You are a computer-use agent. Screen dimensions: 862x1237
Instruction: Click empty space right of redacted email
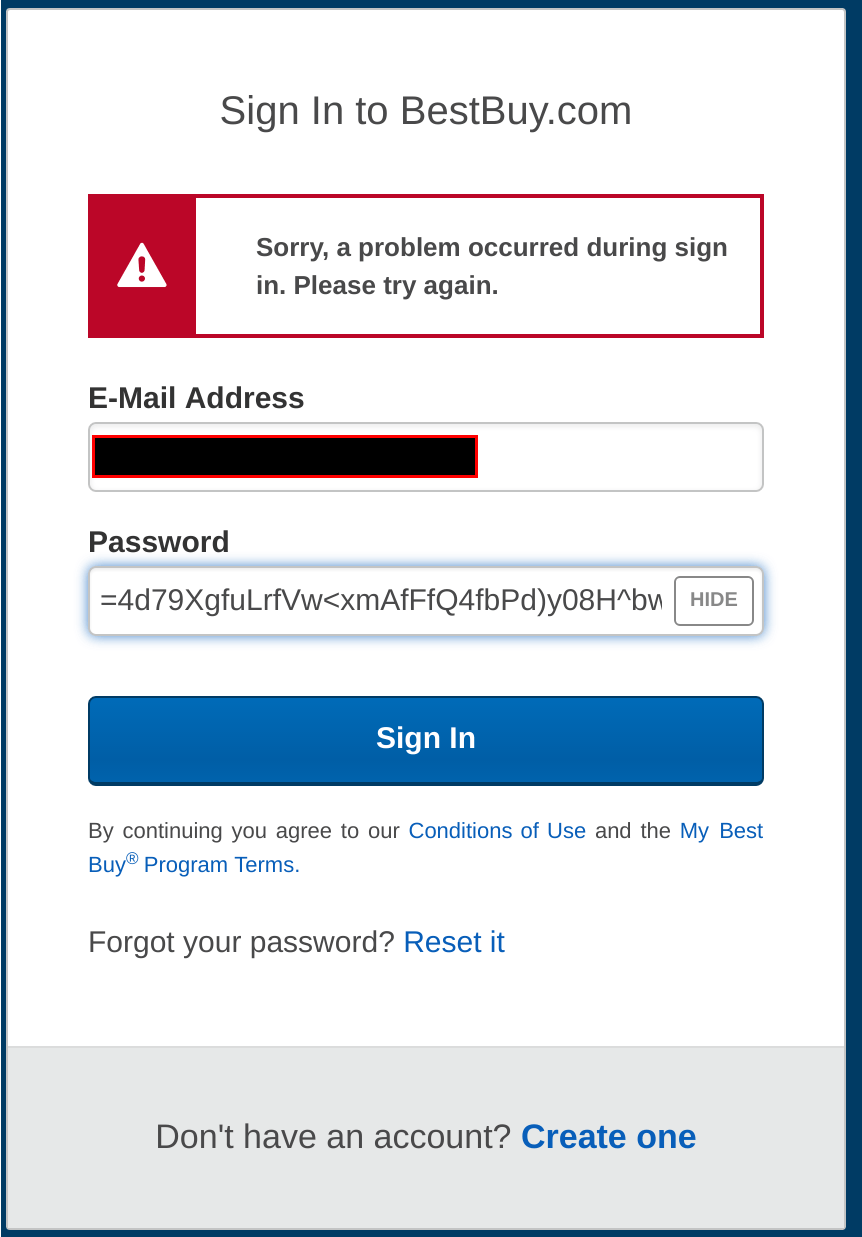point(620,457)
